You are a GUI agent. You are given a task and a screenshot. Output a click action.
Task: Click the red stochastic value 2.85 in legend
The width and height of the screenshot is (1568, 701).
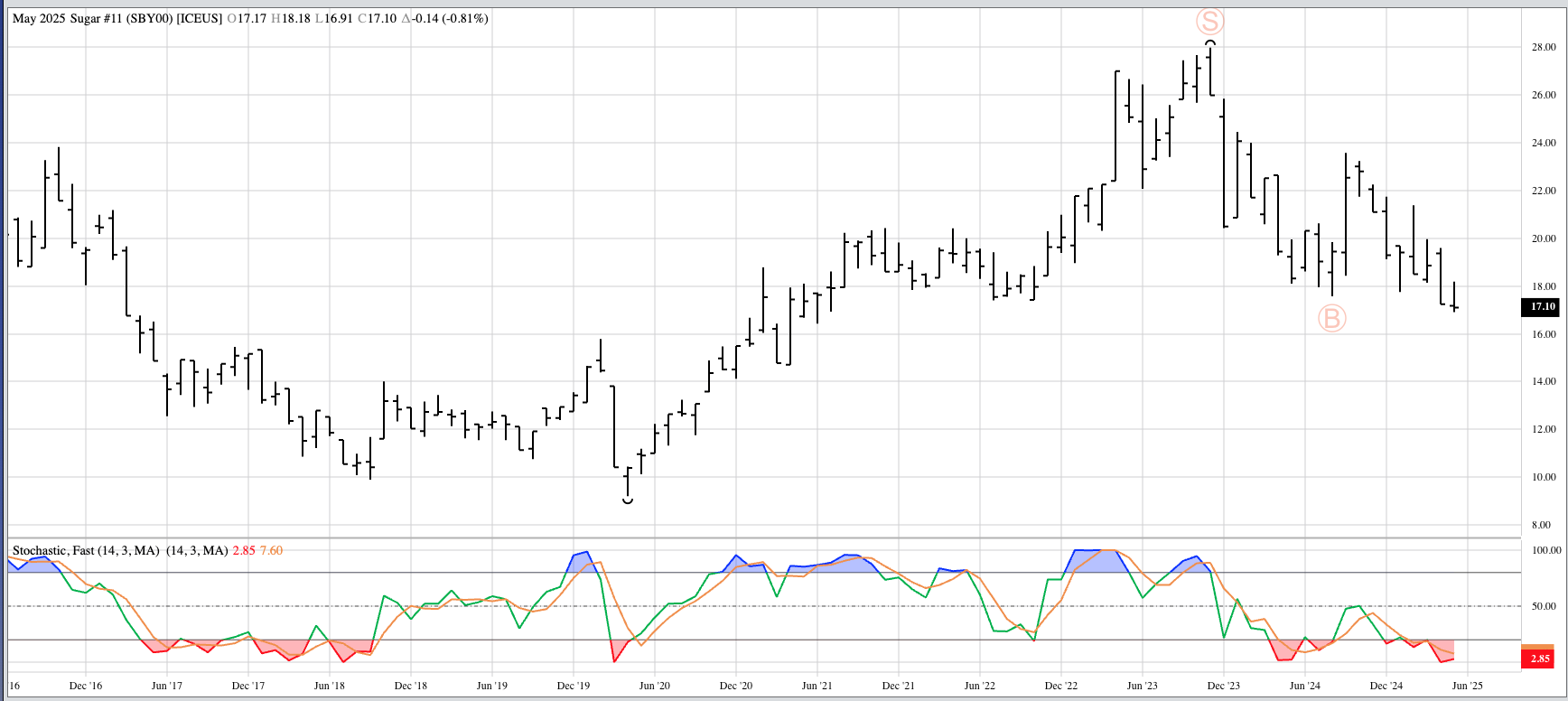244,550
